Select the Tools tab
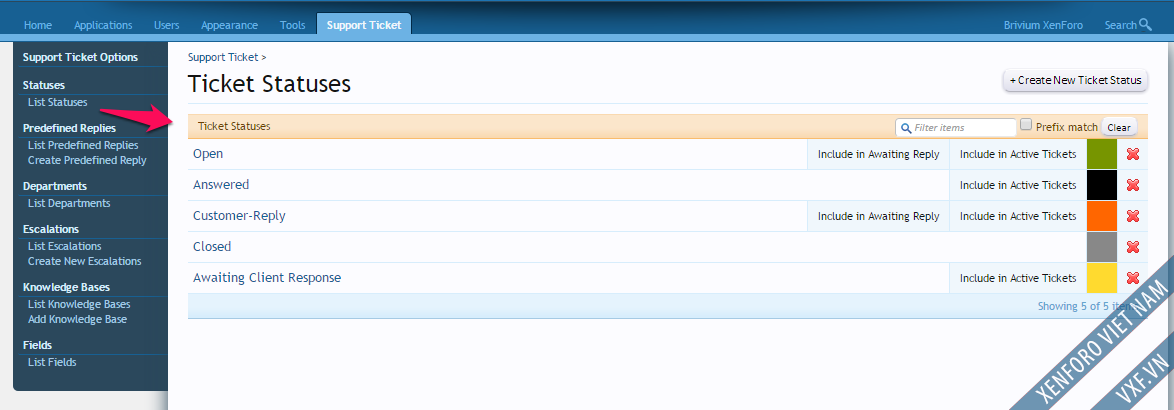Image resolution: width=1174 pixels, height=410 pixels. 293,25
